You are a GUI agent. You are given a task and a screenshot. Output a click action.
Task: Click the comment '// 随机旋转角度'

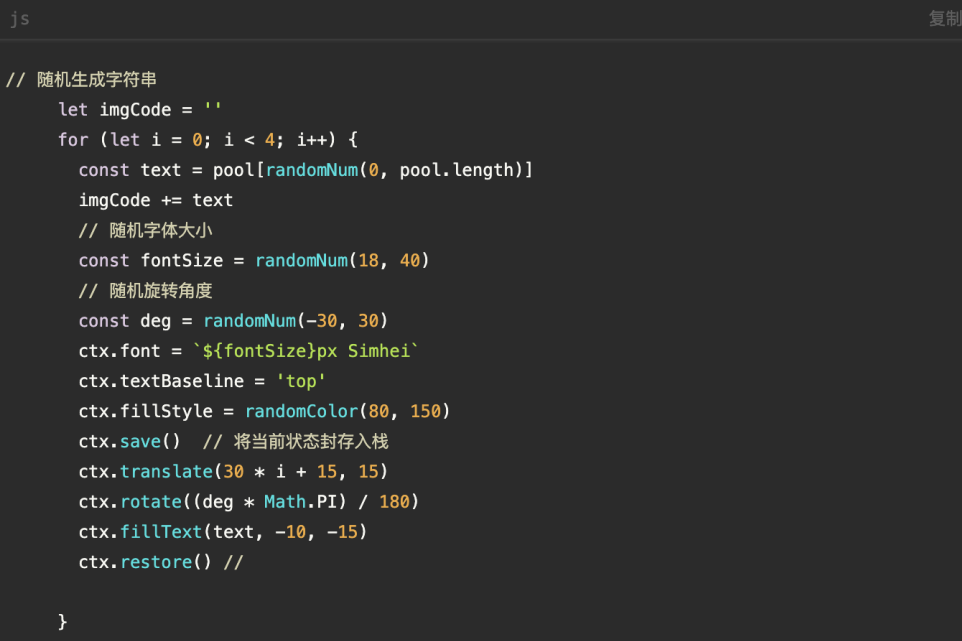[x=145, y=291]
